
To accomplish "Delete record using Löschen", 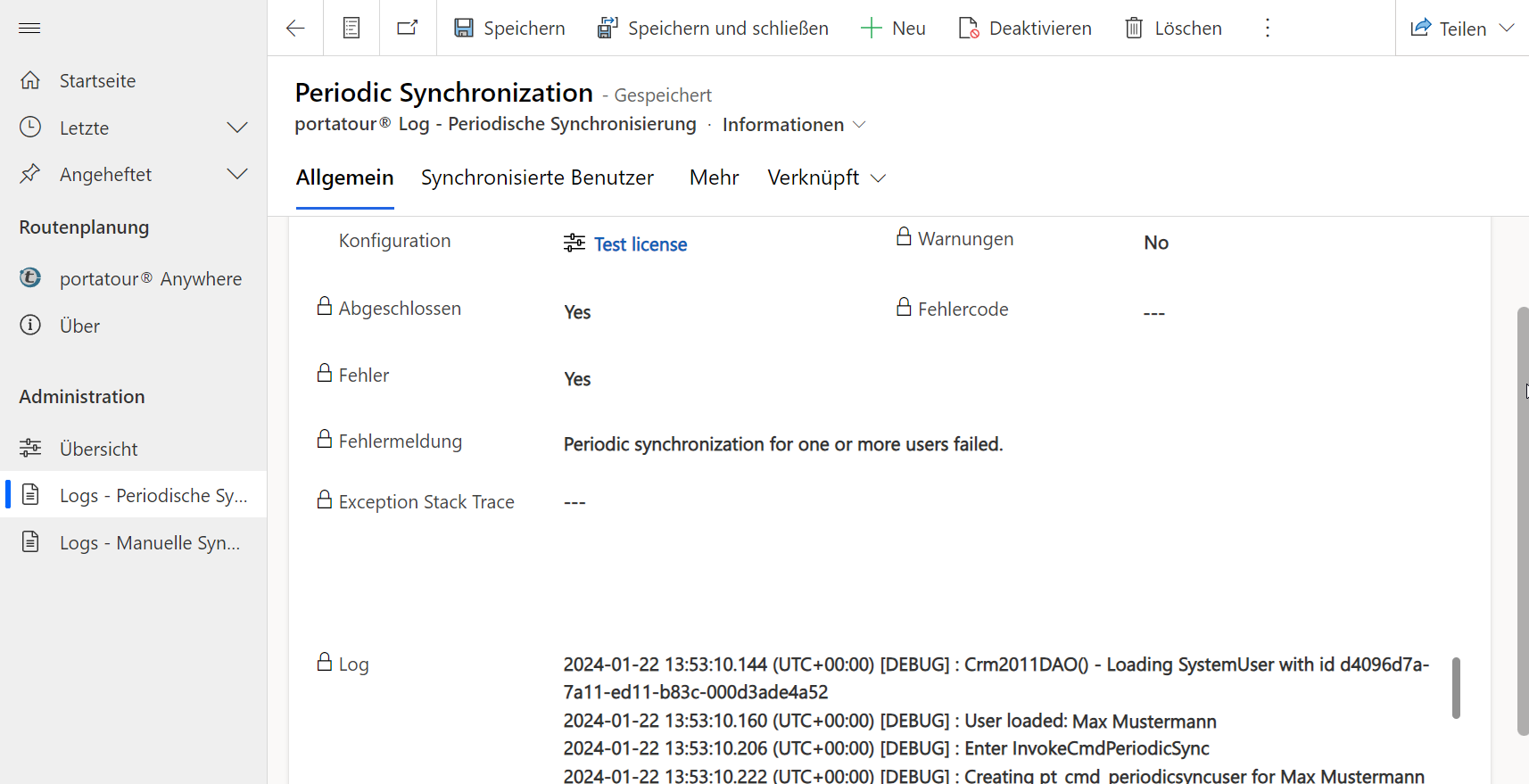I will point(1173,29).
